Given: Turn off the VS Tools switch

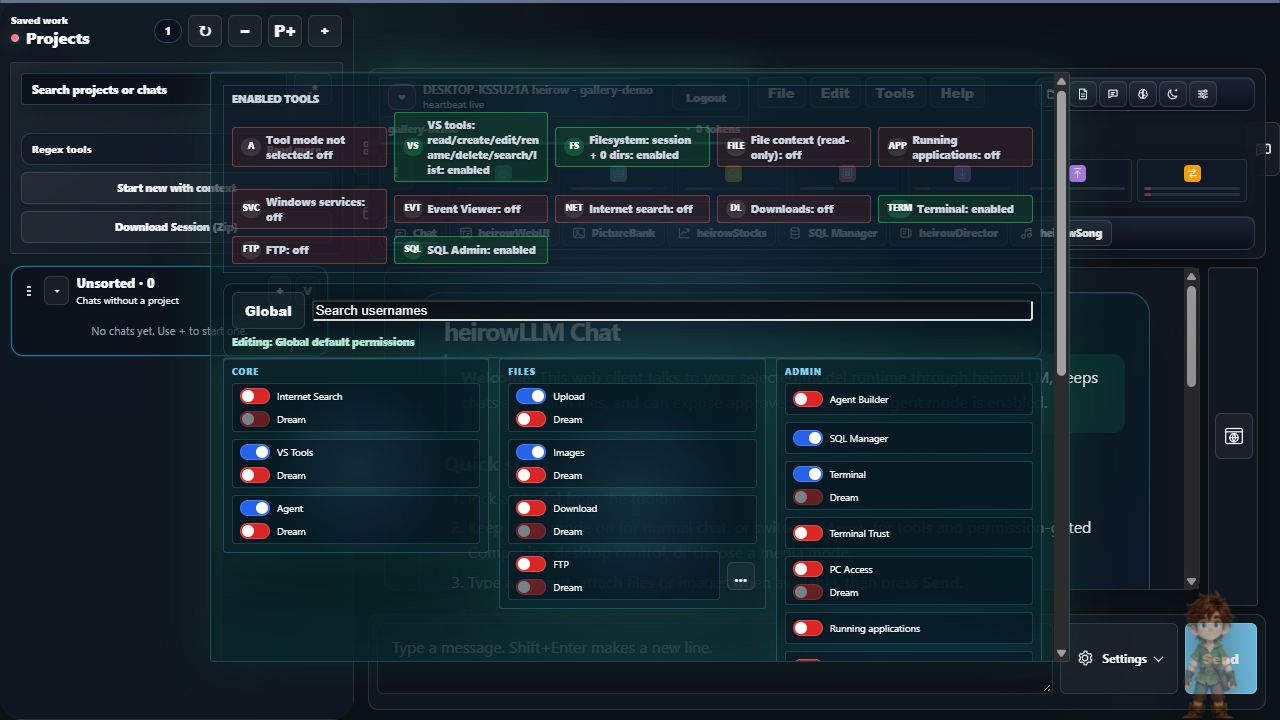Looking at the screenshot, I should click(255, 453).
